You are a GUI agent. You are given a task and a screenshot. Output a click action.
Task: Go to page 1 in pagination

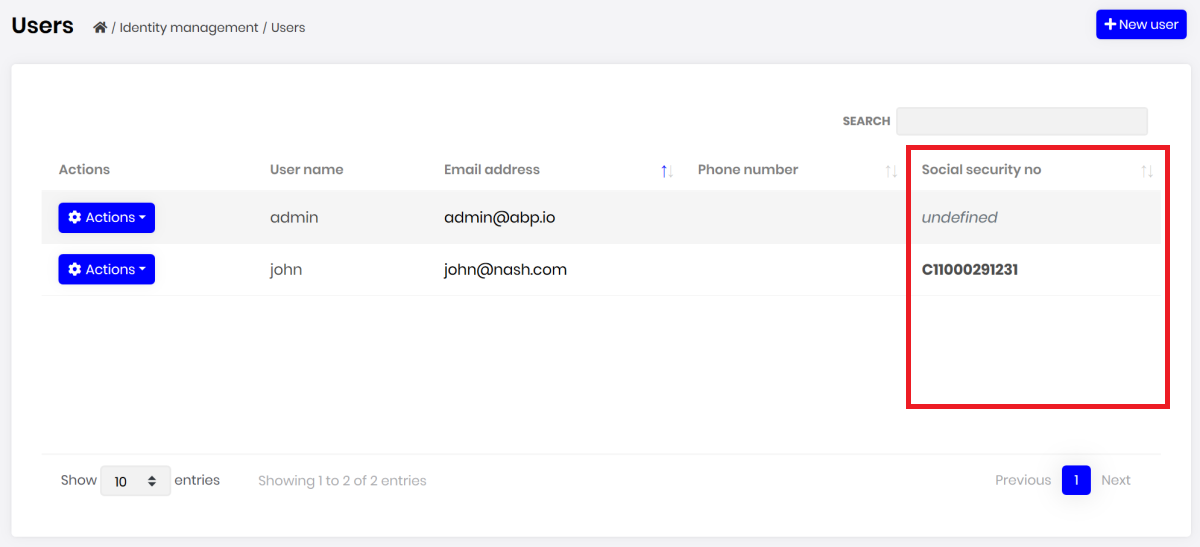(x=1076, y=481)
